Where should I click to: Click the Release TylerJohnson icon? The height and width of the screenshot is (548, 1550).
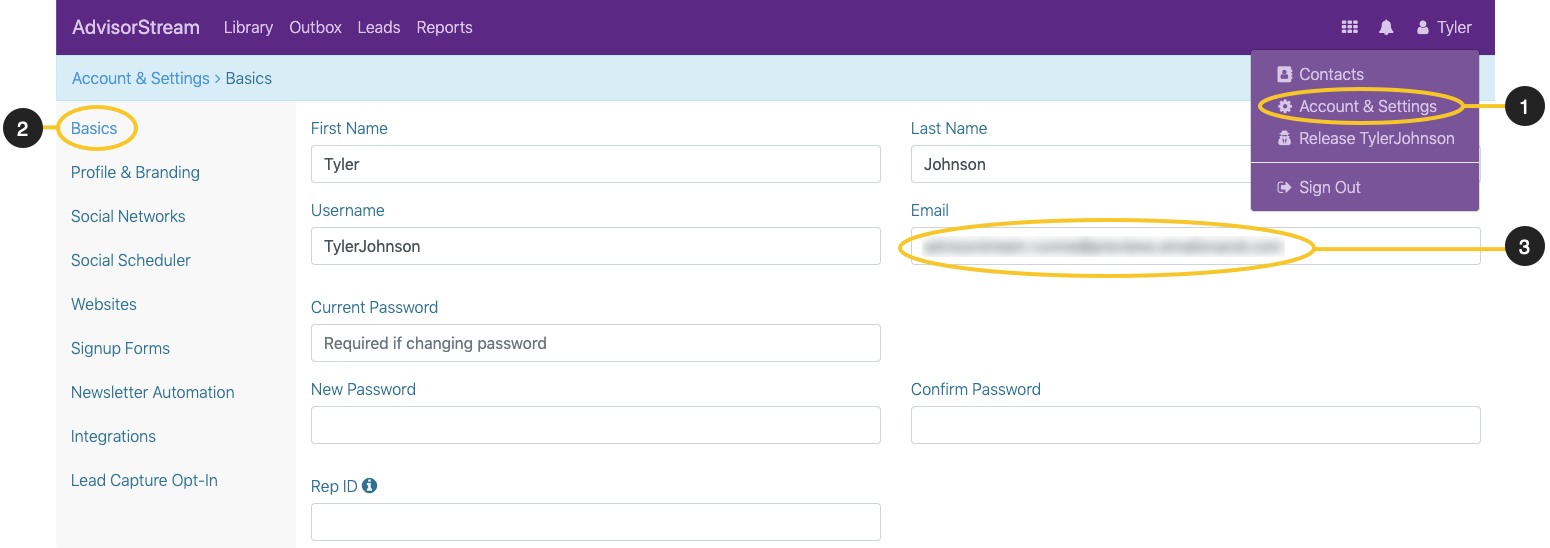pos(1285,138)
